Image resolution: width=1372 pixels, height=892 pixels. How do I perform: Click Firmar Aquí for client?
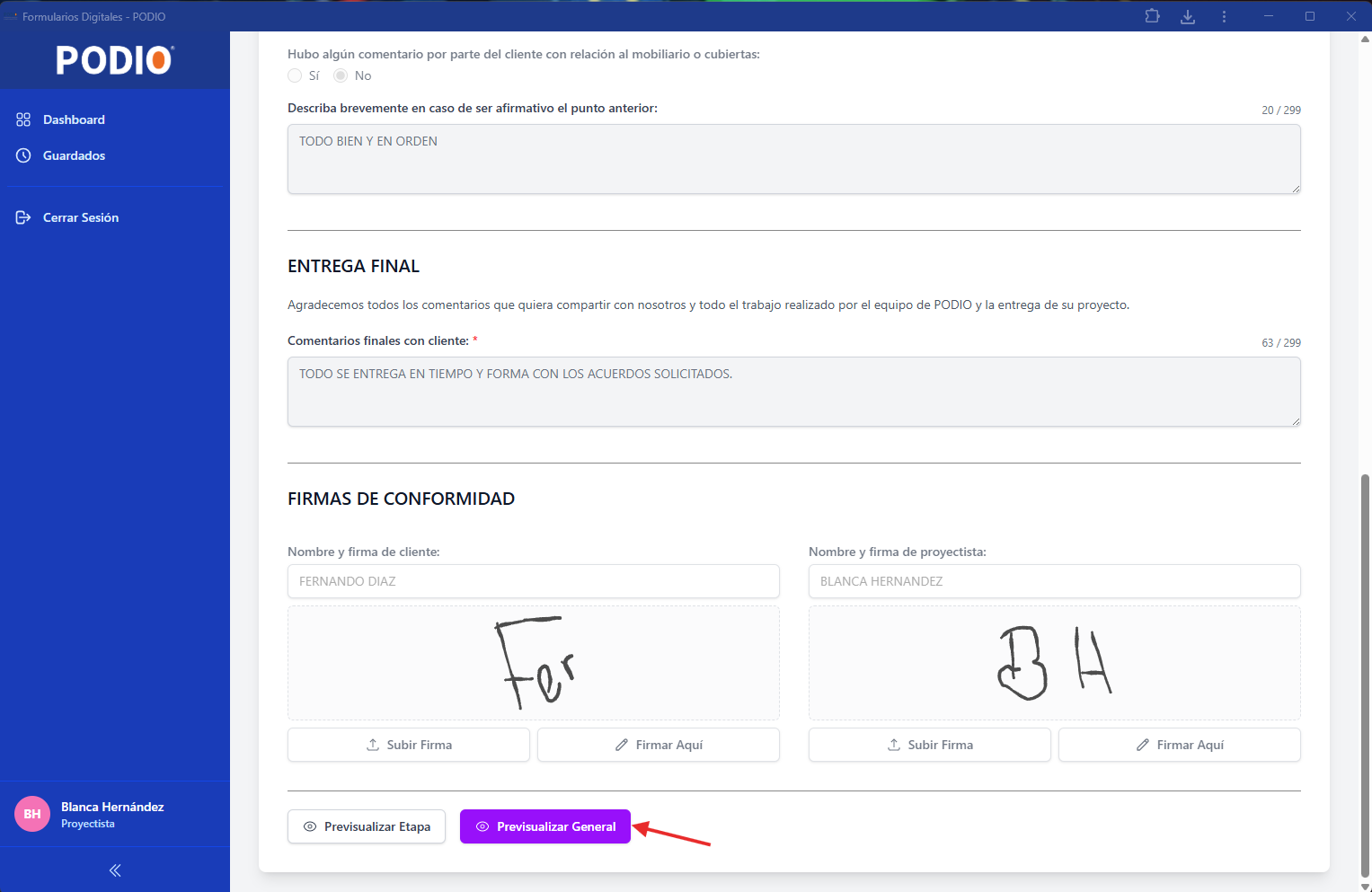coord(659,745)
